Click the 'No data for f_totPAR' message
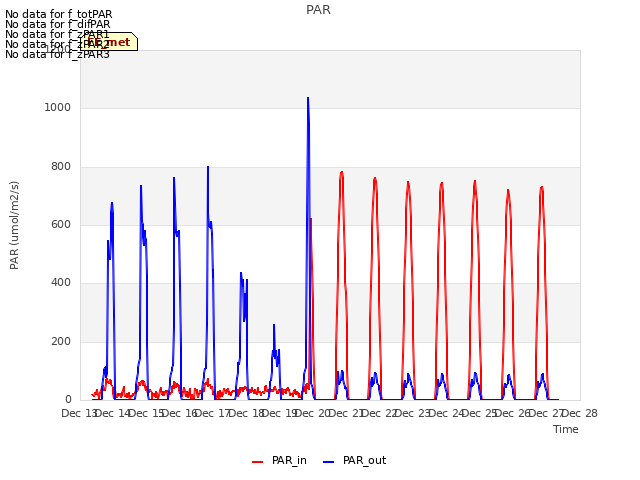640x480 pixels. click(58, 14)
